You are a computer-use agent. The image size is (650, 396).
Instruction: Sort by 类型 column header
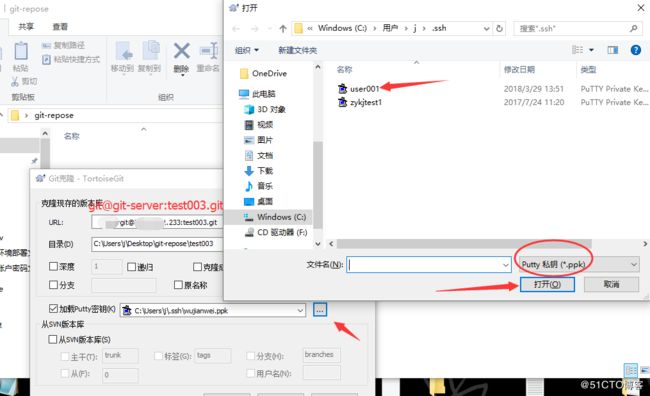click(x=588, y=70)
